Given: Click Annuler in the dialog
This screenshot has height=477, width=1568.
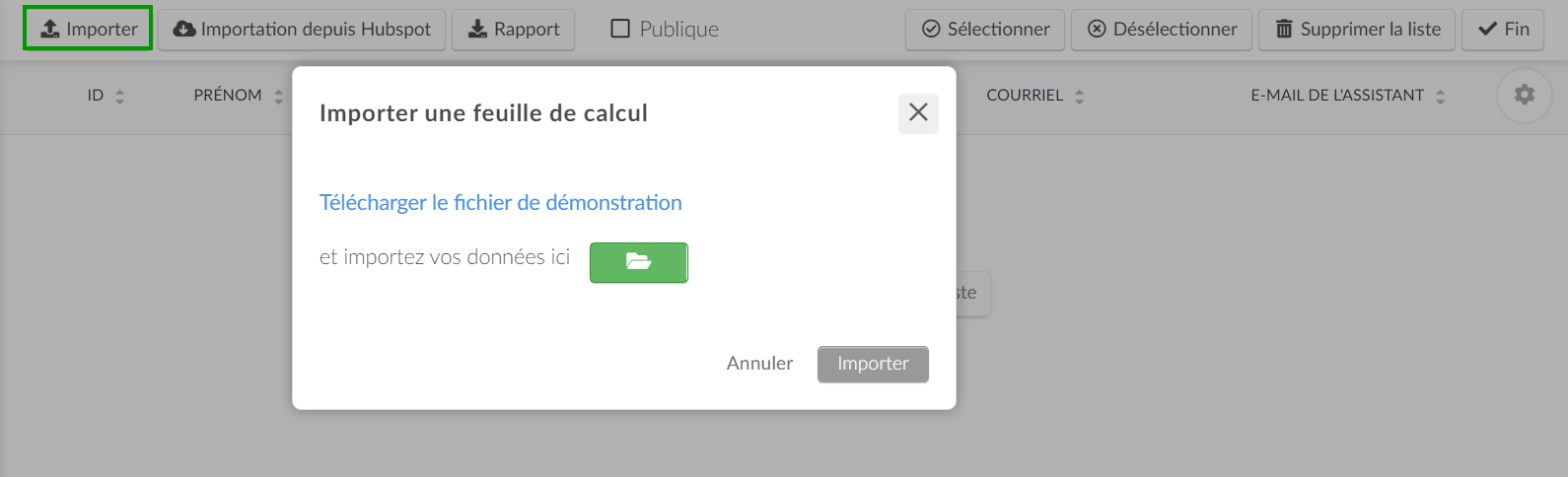Looking at the screenshot, I should (759, 364).
